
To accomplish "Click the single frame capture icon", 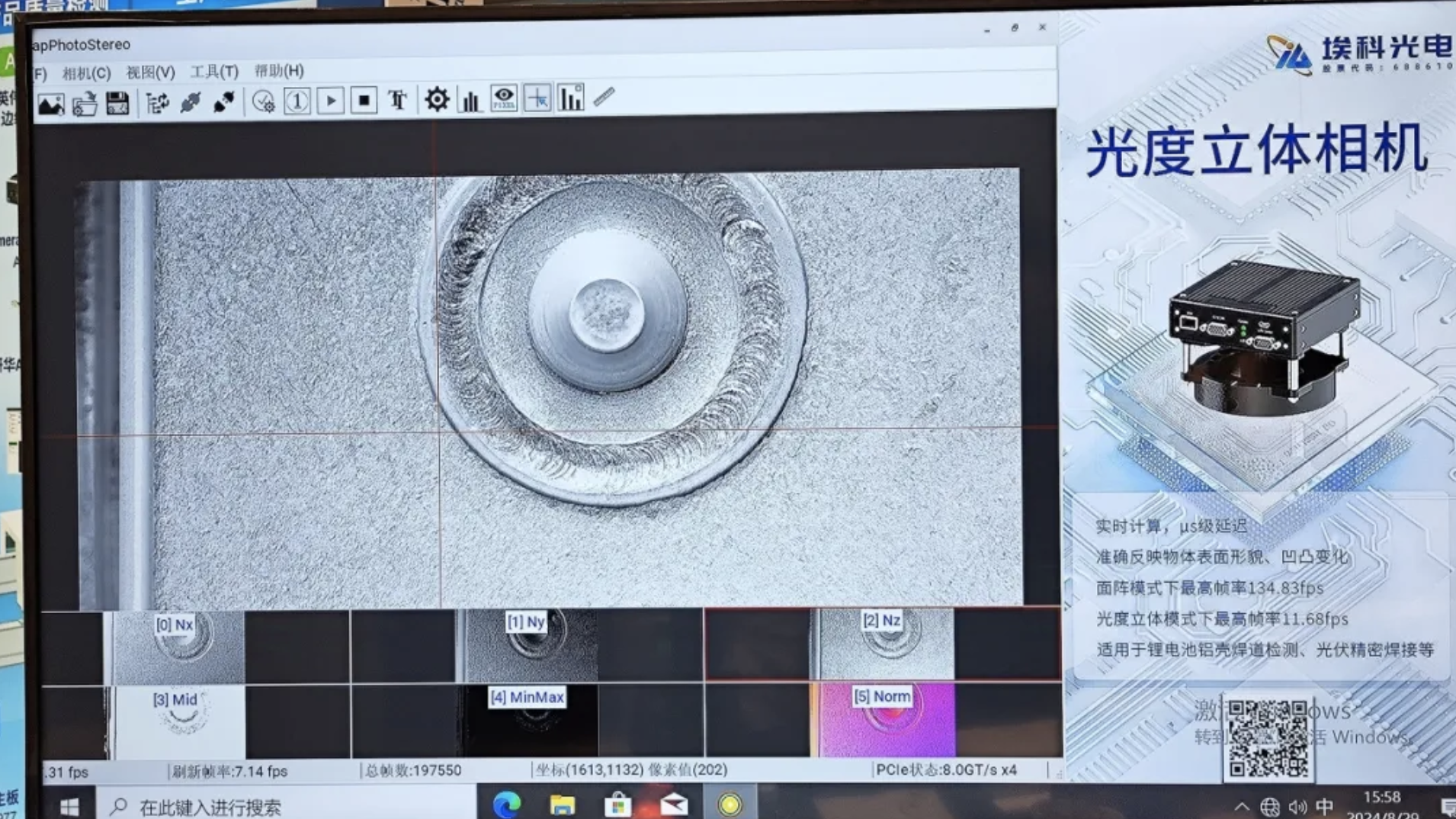I will tap(297, 101).
